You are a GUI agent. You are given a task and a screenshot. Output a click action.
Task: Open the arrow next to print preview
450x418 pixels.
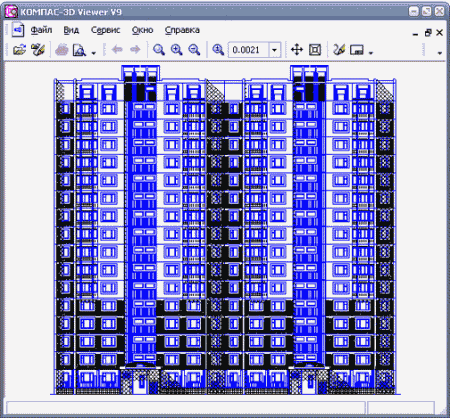coord(94,53)
